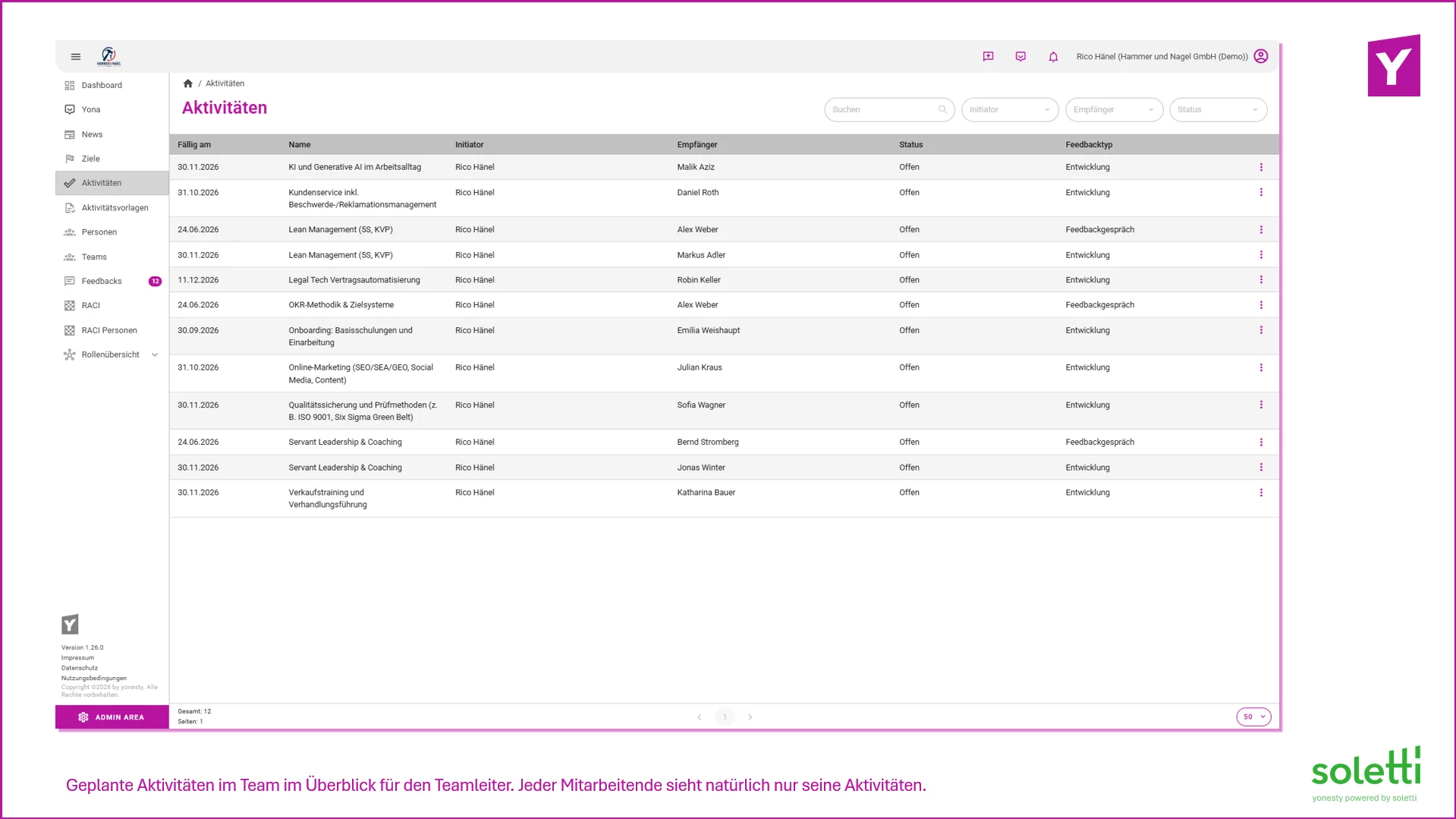Open the give feedback icon in header
Viewport: 1456px width, 819px height.
point(988,57)
